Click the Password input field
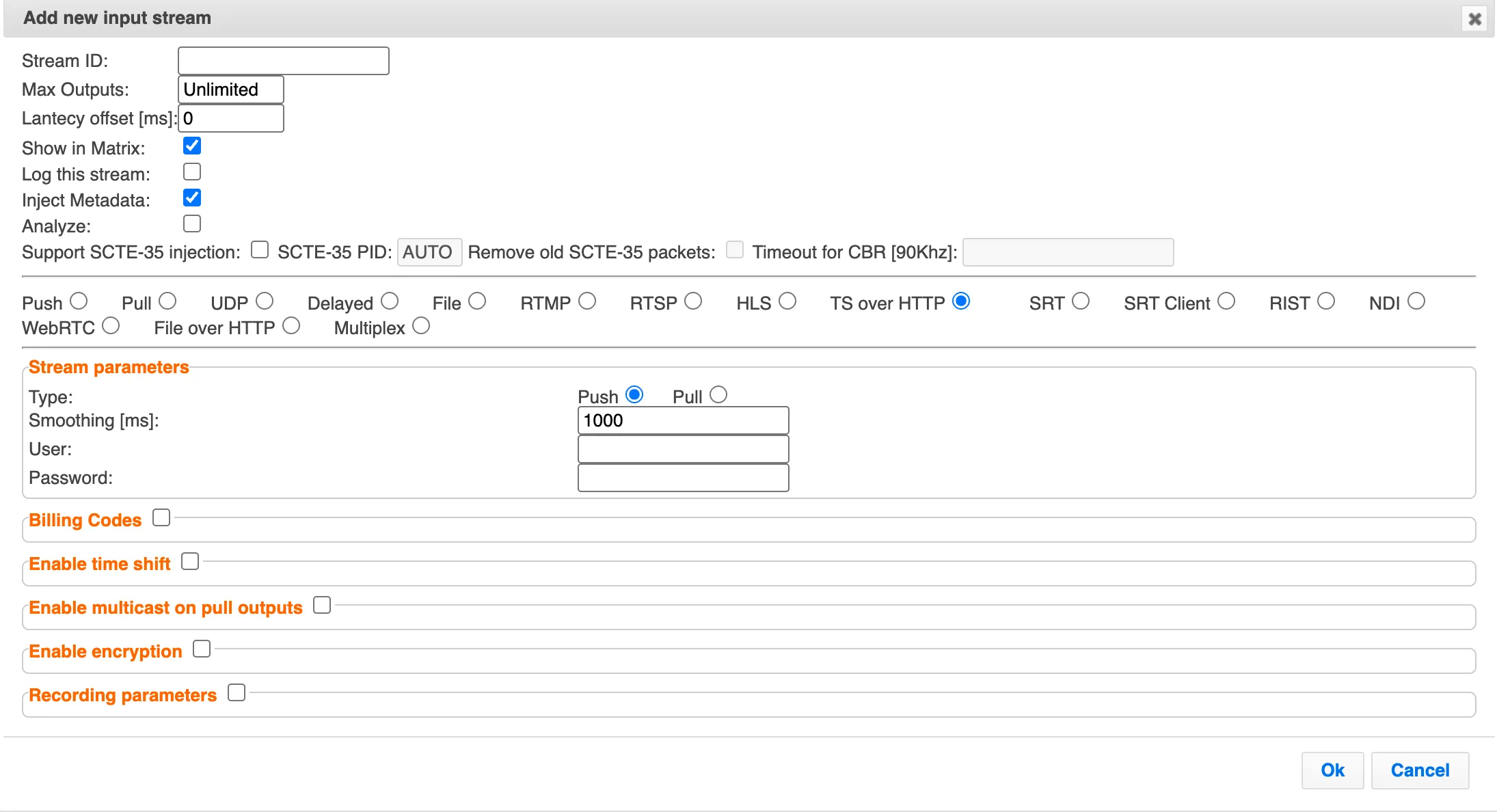 684,478
